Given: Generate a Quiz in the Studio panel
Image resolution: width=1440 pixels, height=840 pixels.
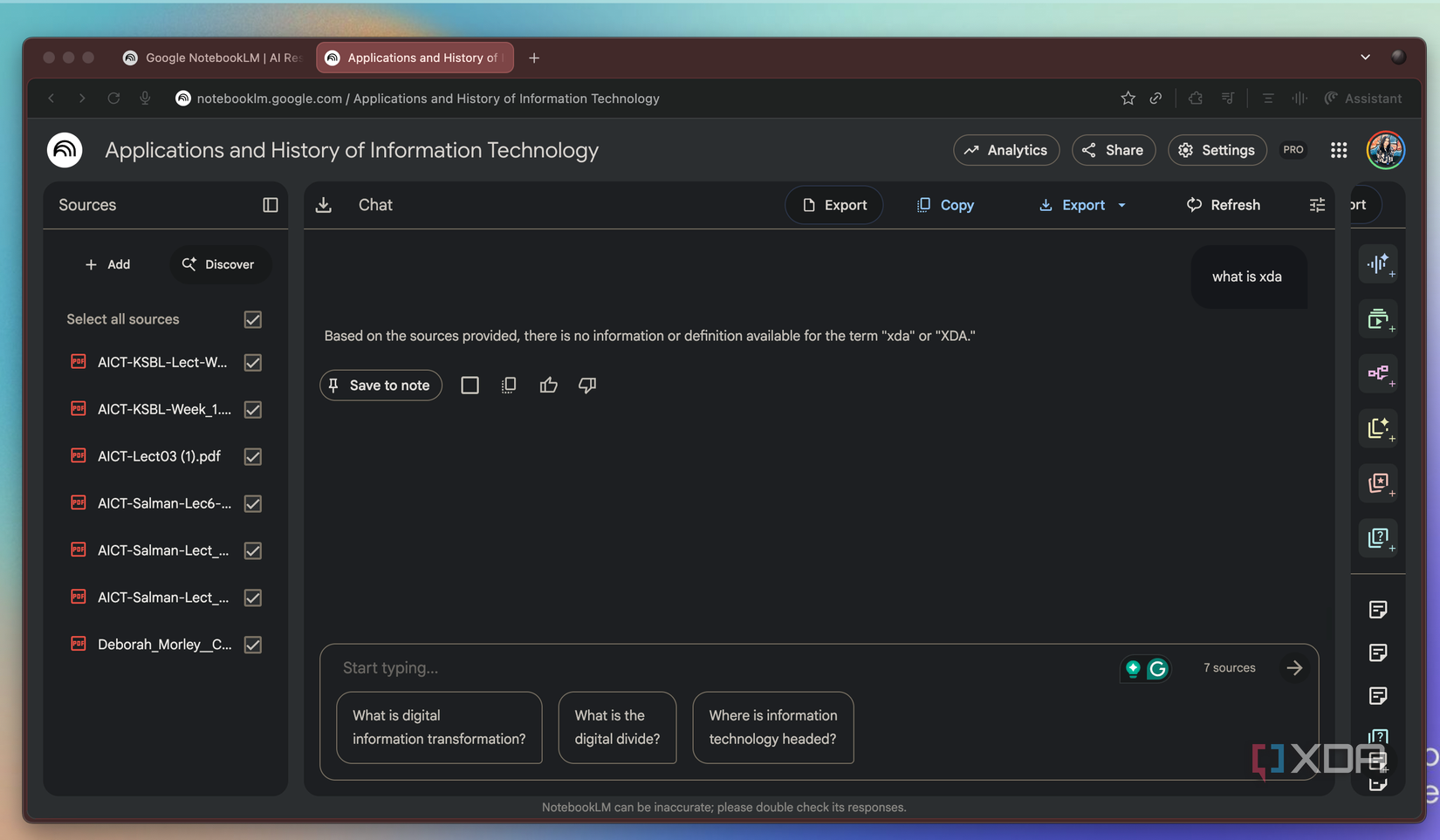Looking at the screenshot, I should coord(1379,538).
